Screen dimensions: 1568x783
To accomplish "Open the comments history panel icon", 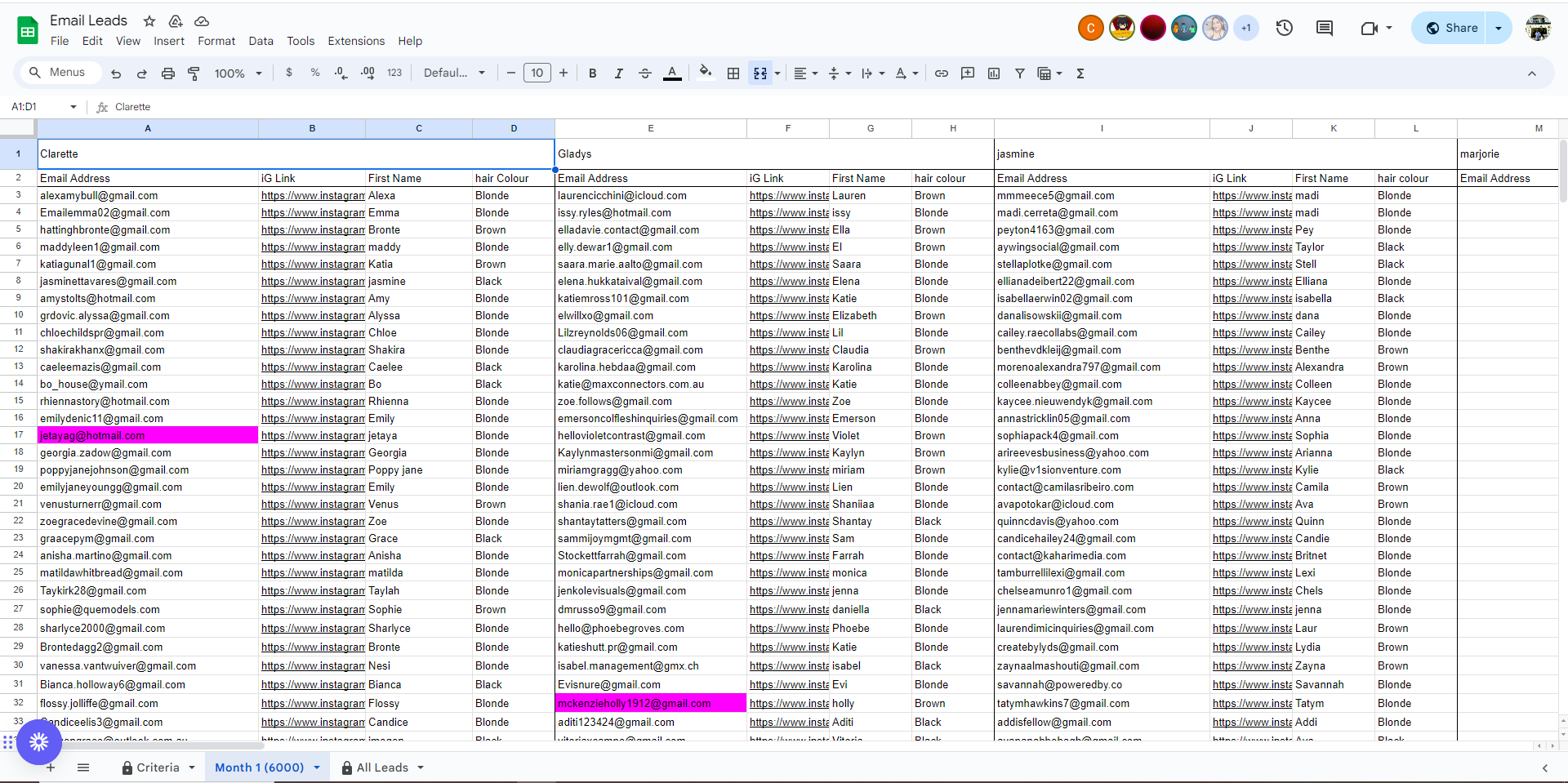I will pos(1325,28).
